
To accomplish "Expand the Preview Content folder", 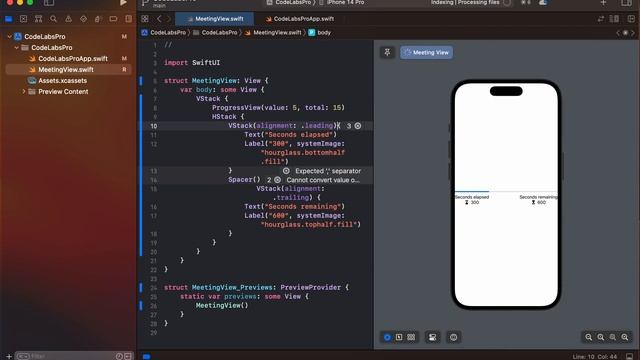I will pos(24,91).
